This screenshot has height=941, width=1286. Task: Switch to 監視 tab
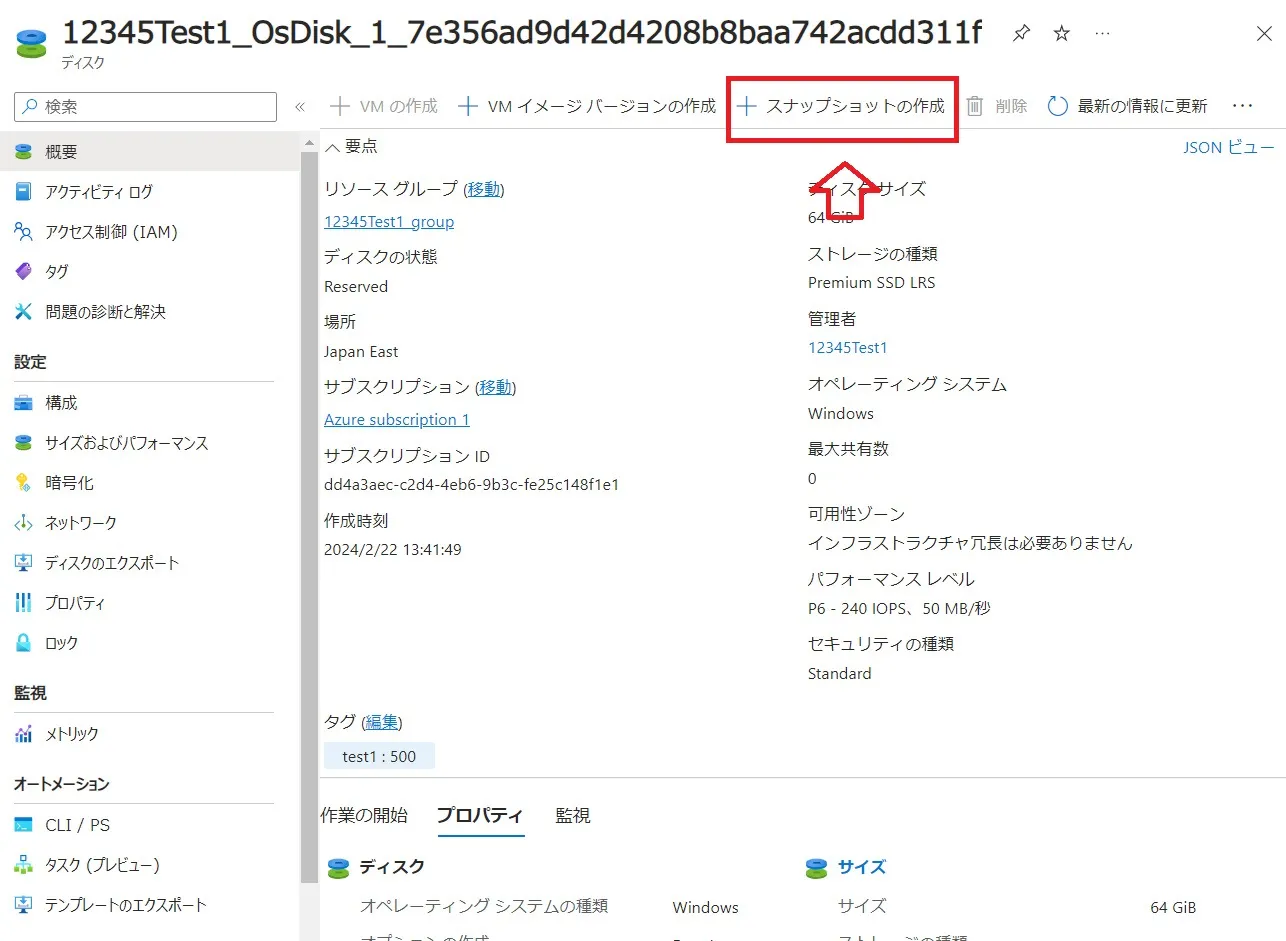573,815
